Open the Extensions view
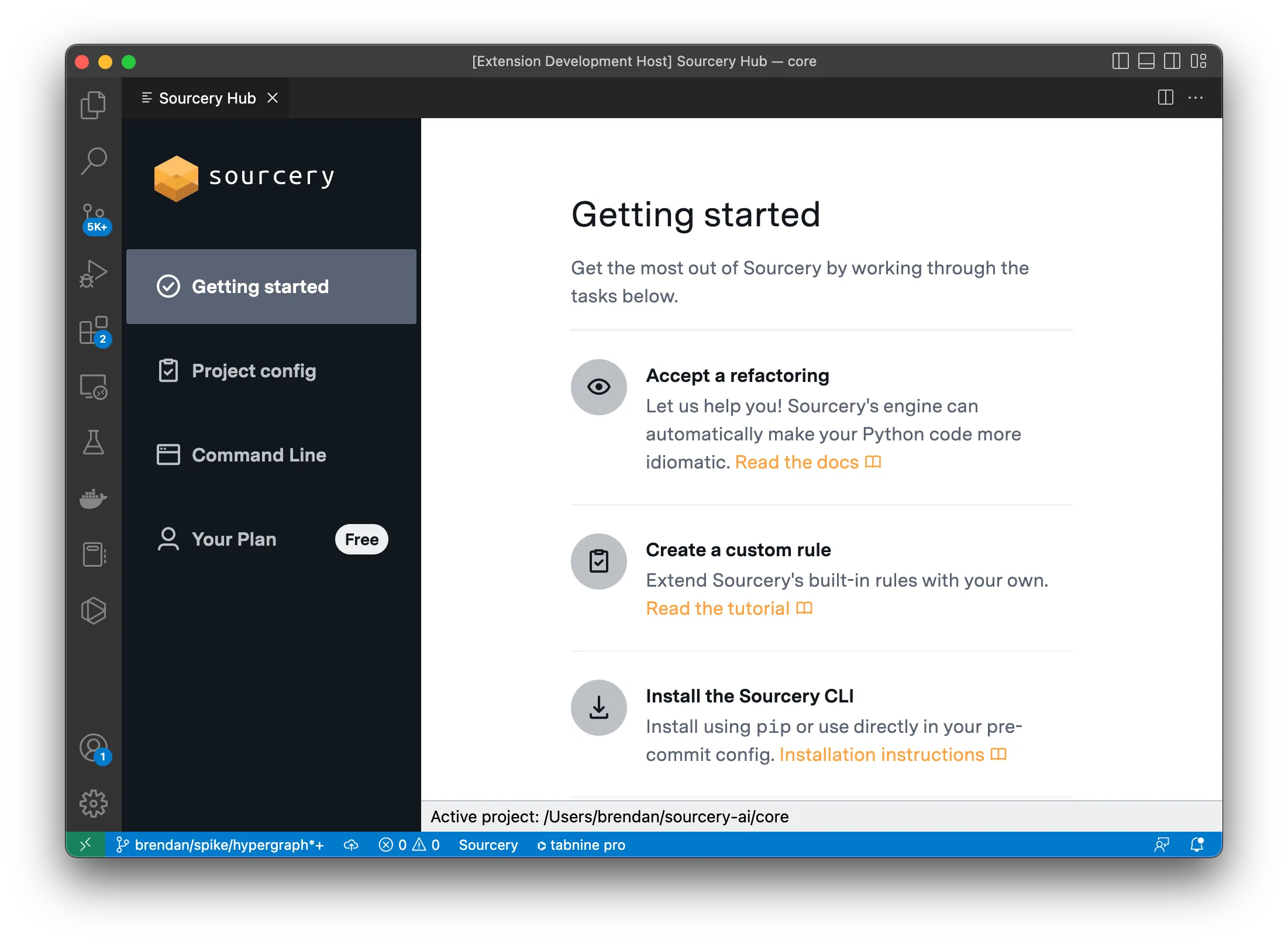 tap(94, 330)
